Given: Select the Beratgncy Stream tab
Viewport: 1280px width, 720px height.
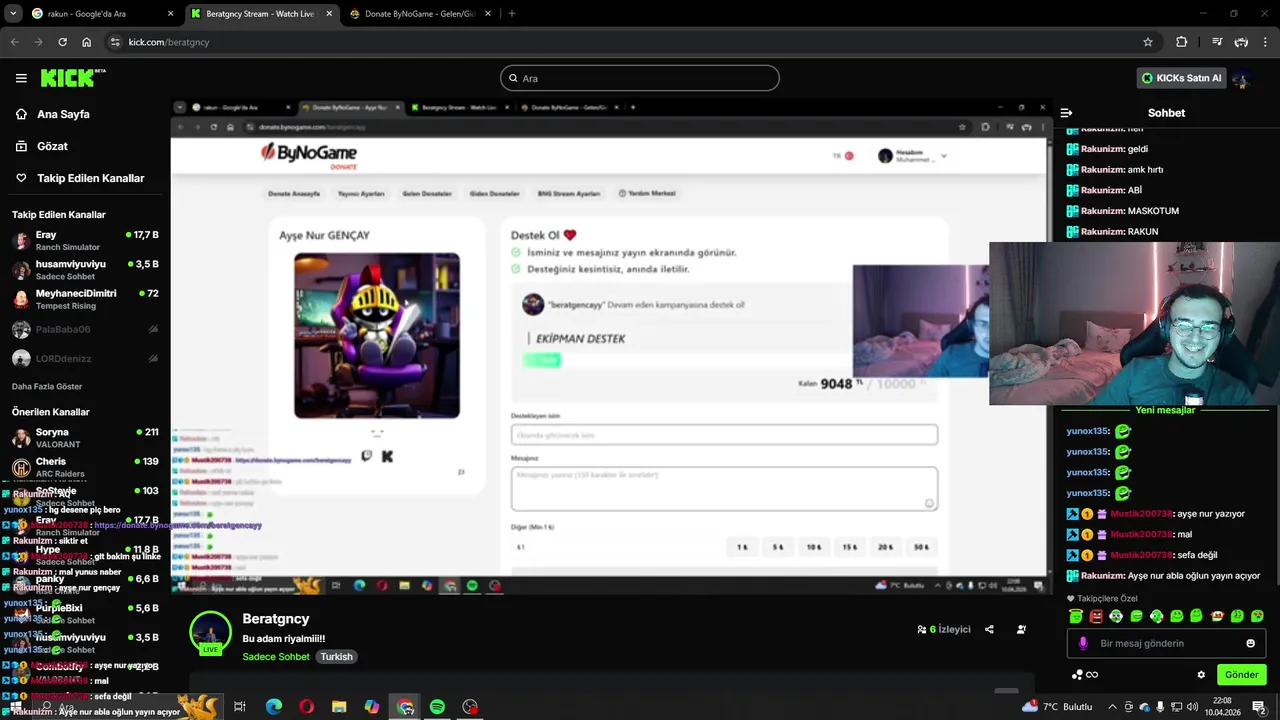Looking at the screenshot, I should (x=260, y=13).
